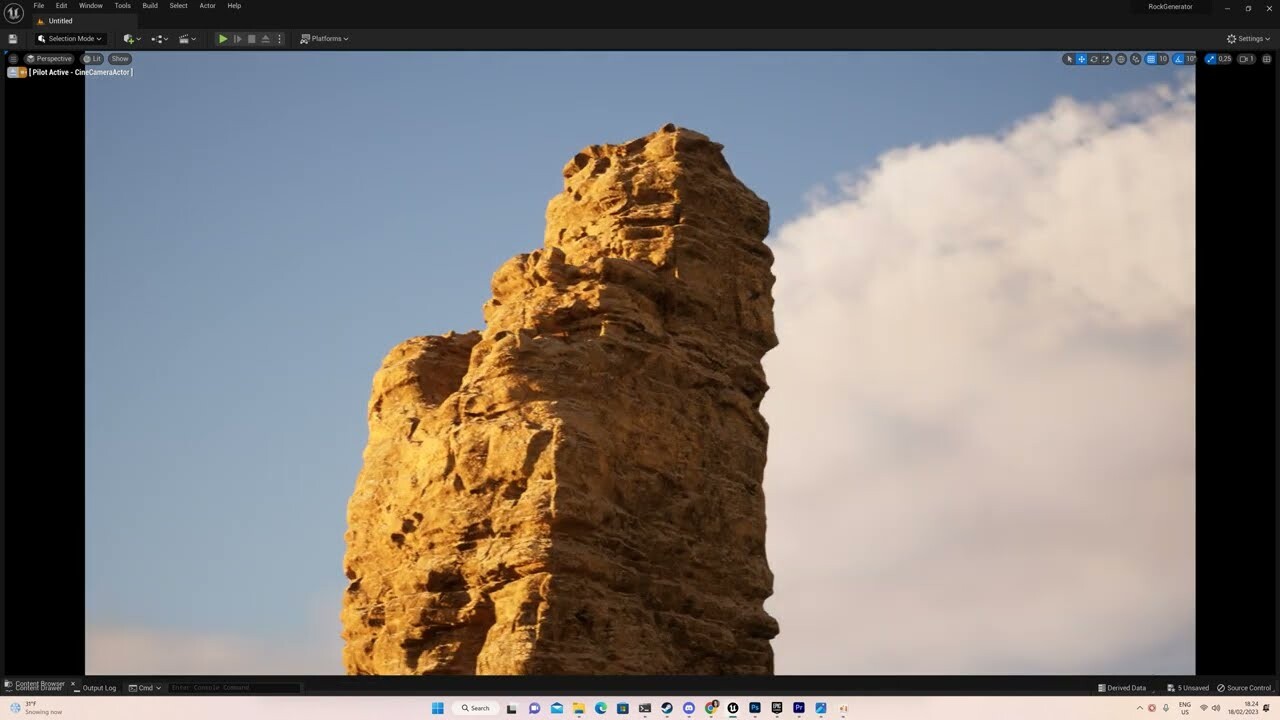Select the Scale tool in the viewport
Screen dimensions: 1280x720
(x=1105, y=58)
